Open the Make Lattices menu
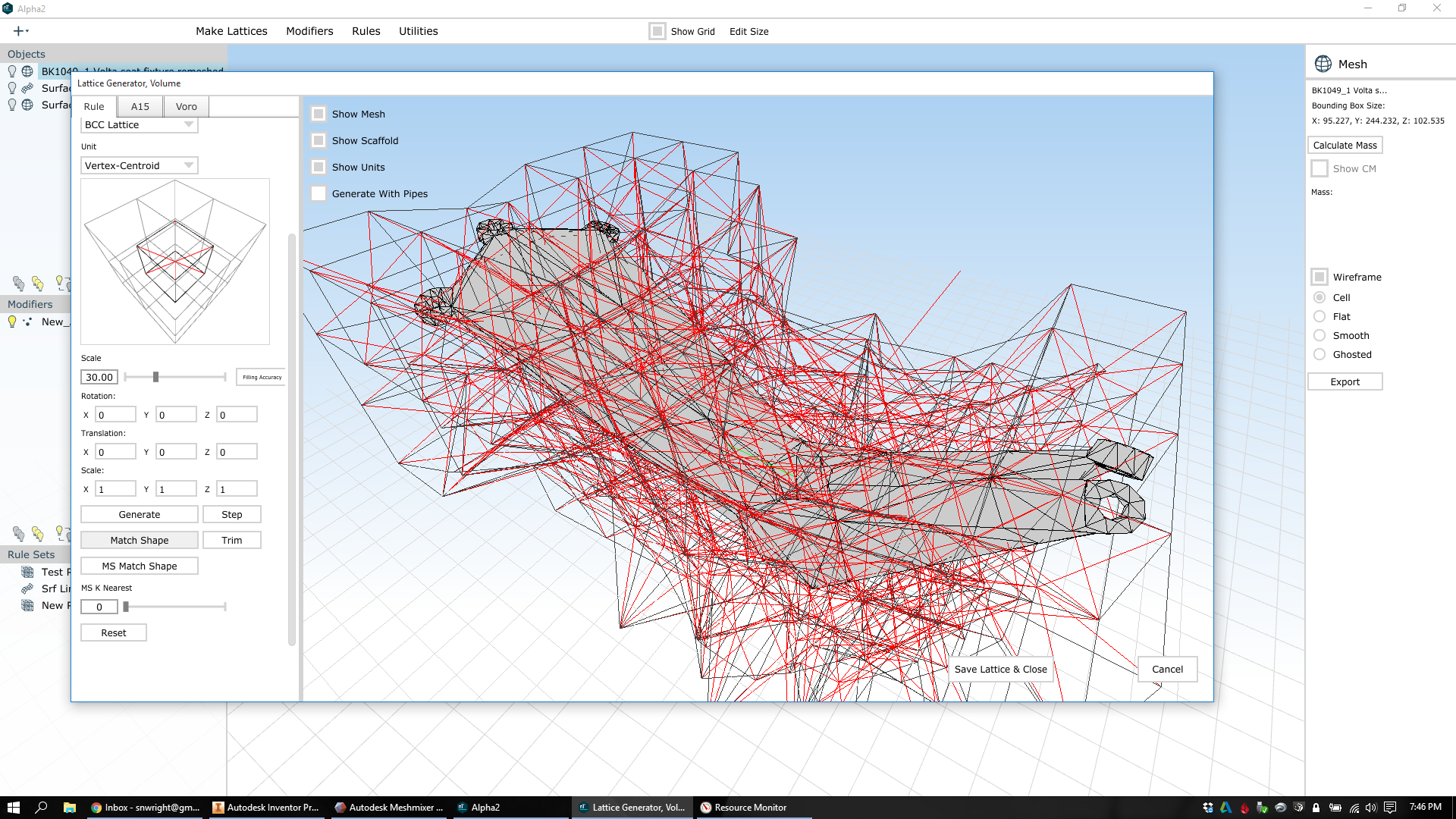This screenshot has height=819, width=1456. 231,31
